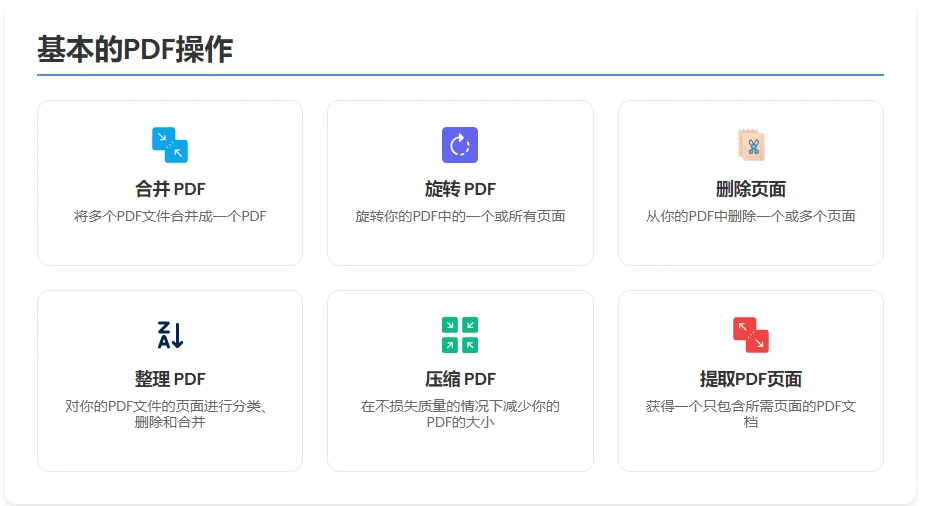Click the red Extract PDF Pages icon
The width and height of the screenshot is (927, 506).
pos(751,335)
